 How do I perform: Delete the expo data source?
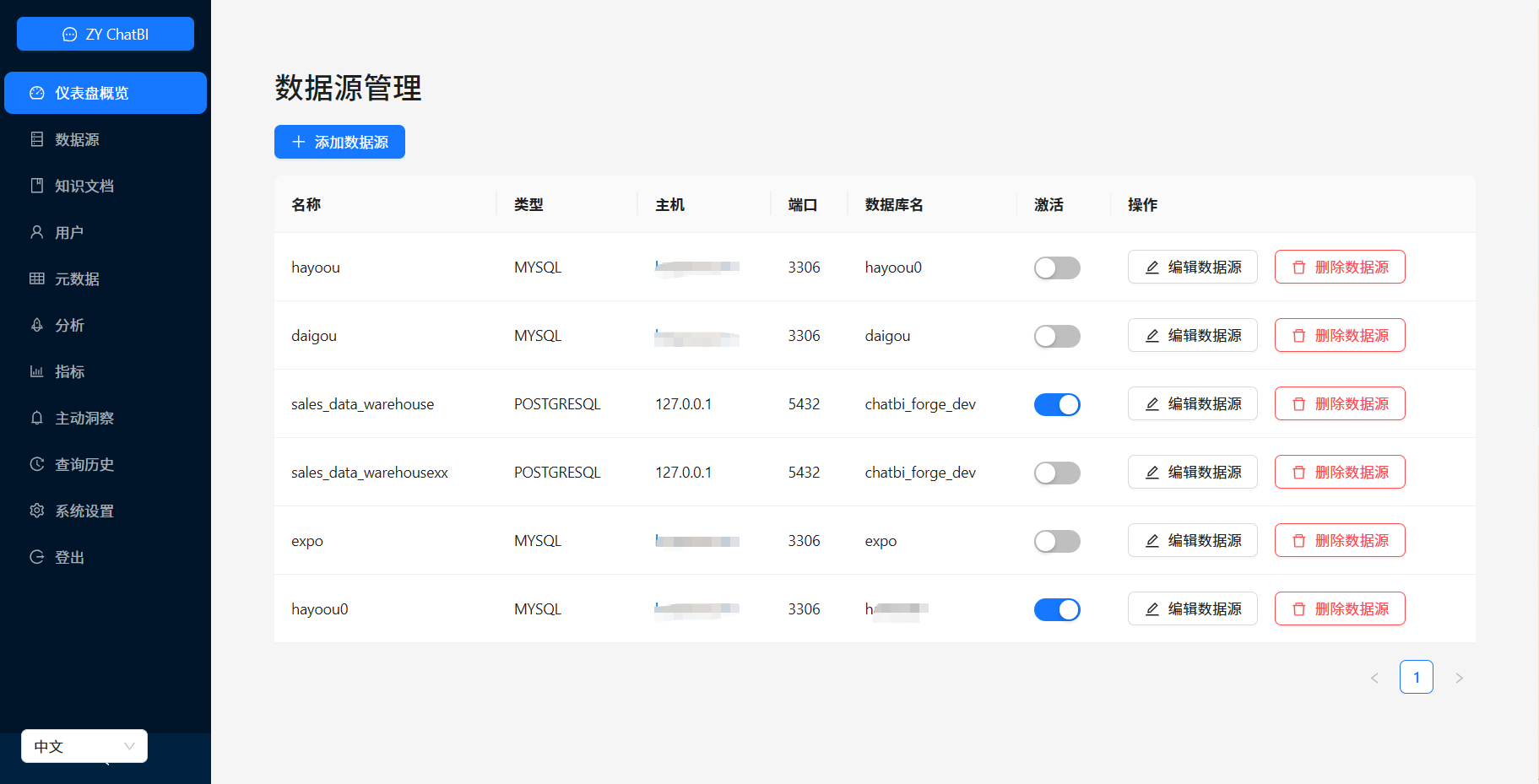[x=1339, y=540]
